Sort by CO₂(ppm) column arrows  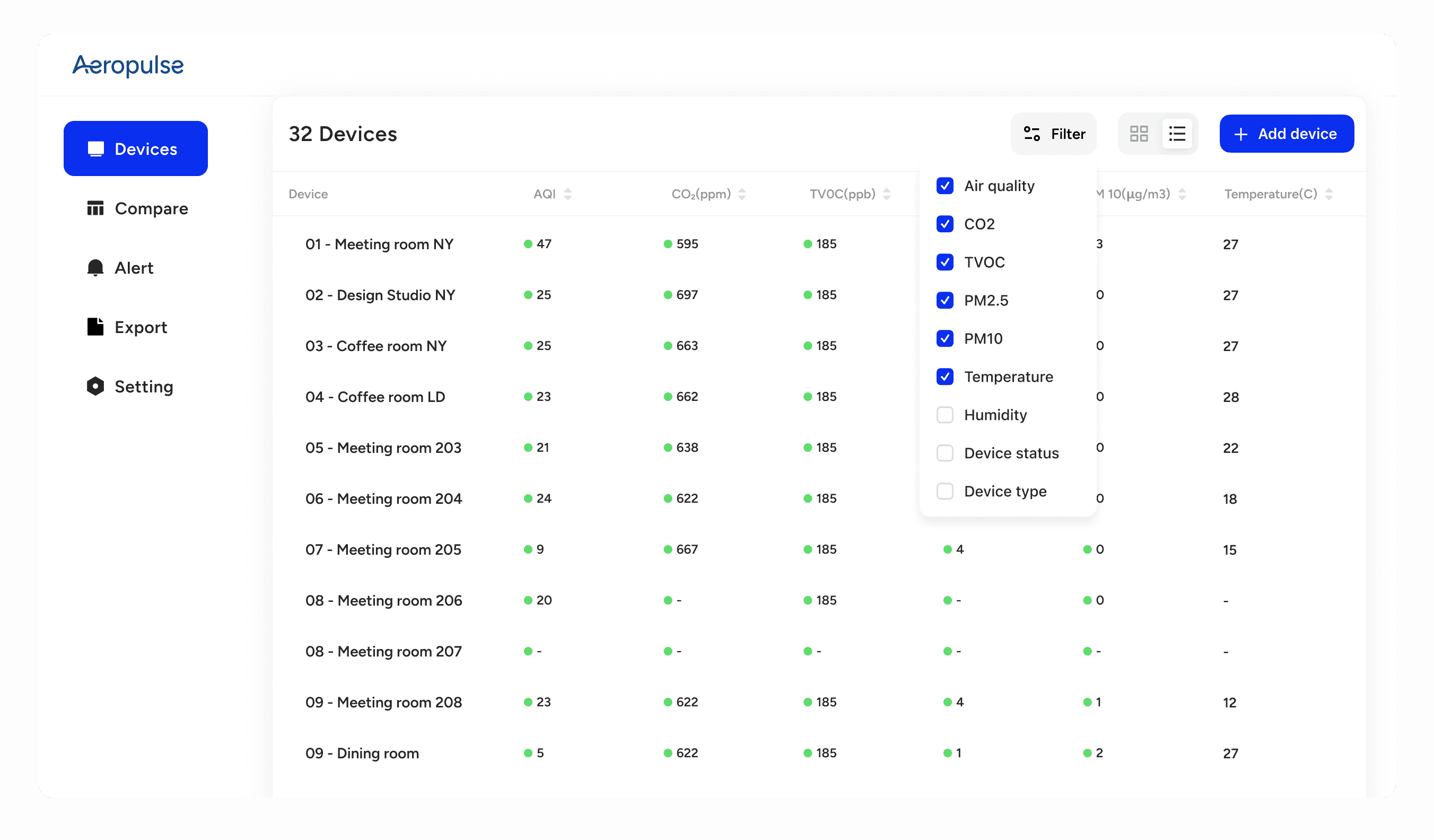[742, 194]
